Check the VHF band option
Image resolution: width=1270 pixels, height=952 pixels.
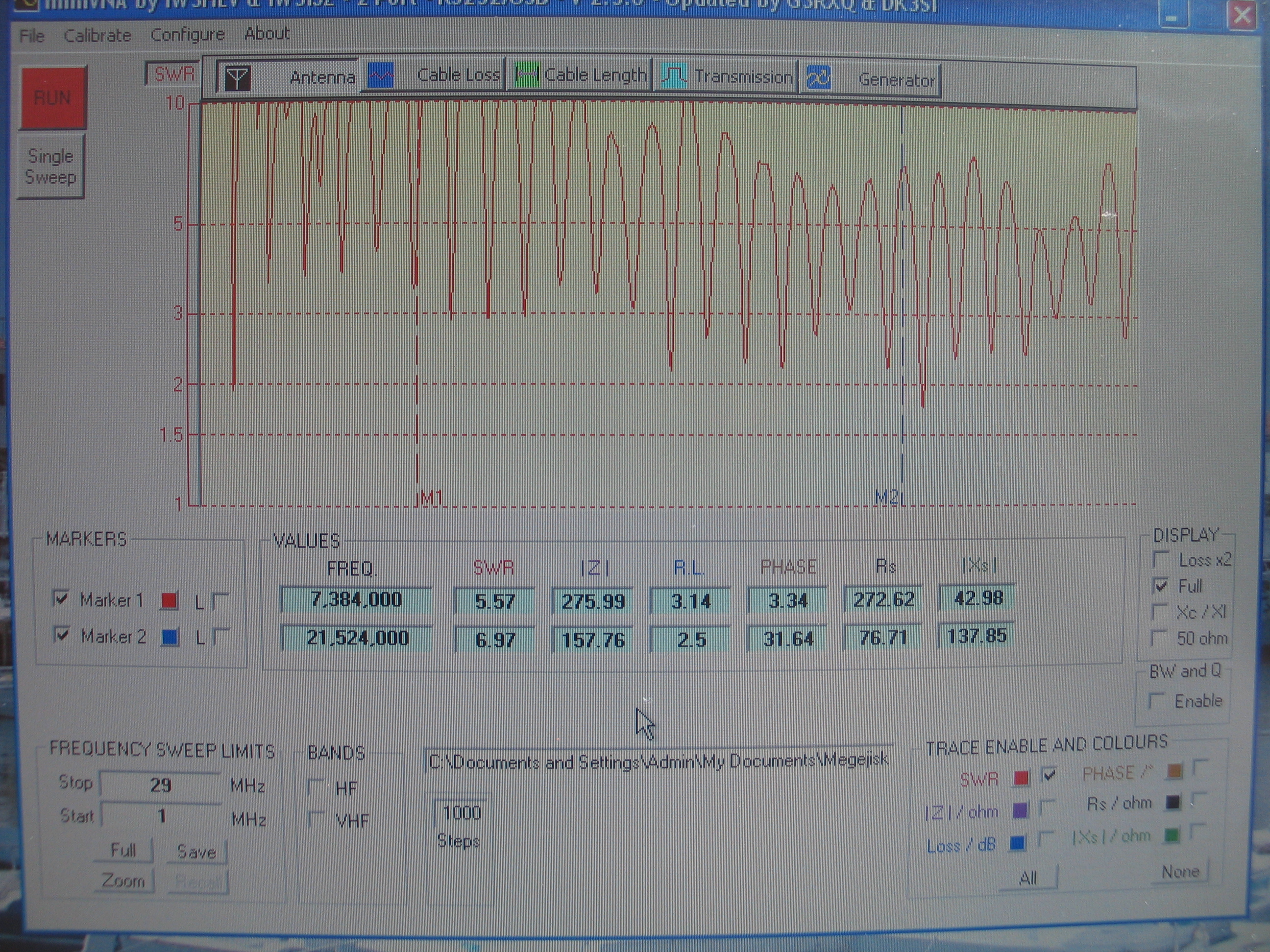coord(316,819)
